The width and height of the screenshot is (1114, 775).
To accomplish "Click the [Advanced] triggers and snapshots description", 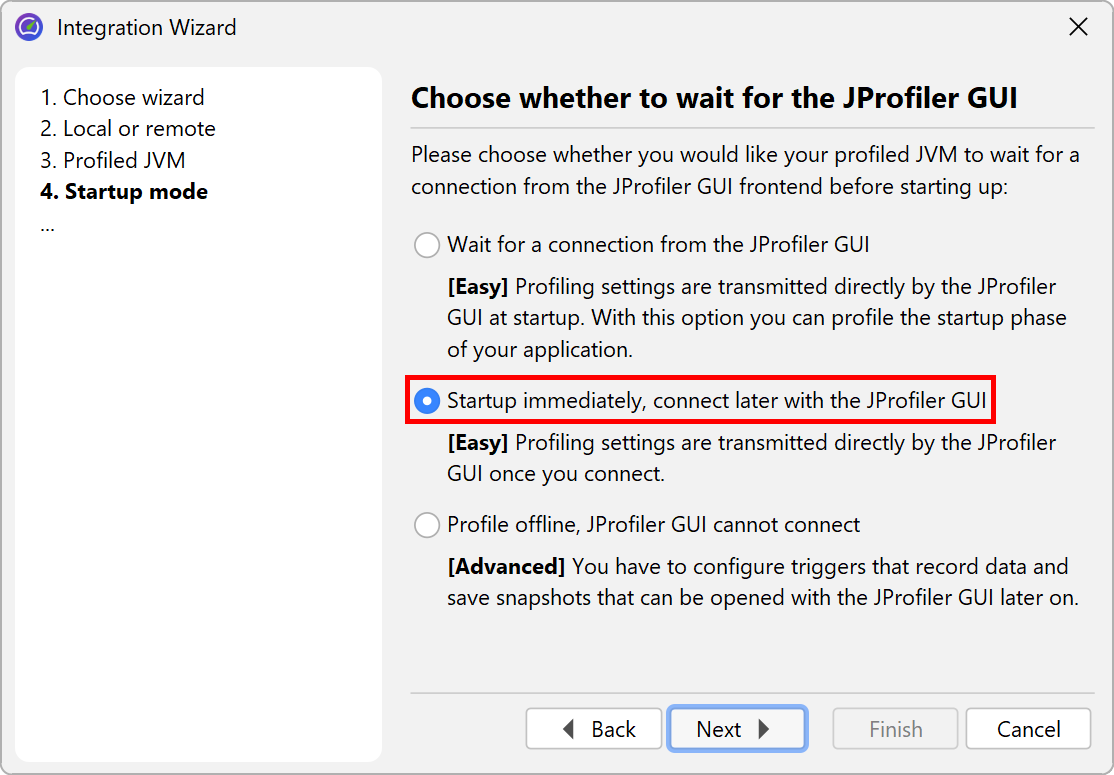I will (762, 582).
